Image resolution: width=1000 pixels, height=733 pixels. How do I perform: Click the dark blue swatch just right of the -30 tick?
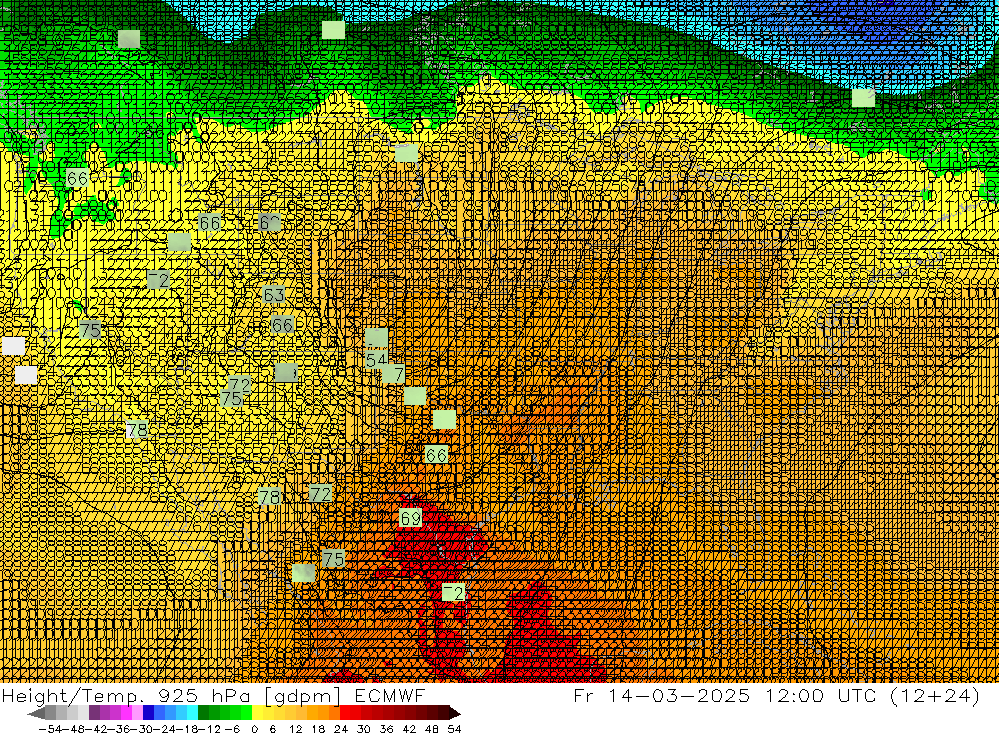149,713
